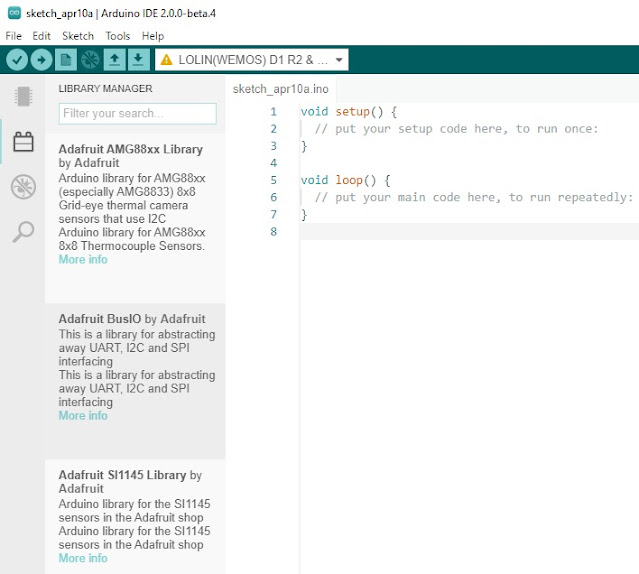This screenshot has height=574, width=639.
Task: Open the Debug panel in the sidebar
Action: pos(23,187)
